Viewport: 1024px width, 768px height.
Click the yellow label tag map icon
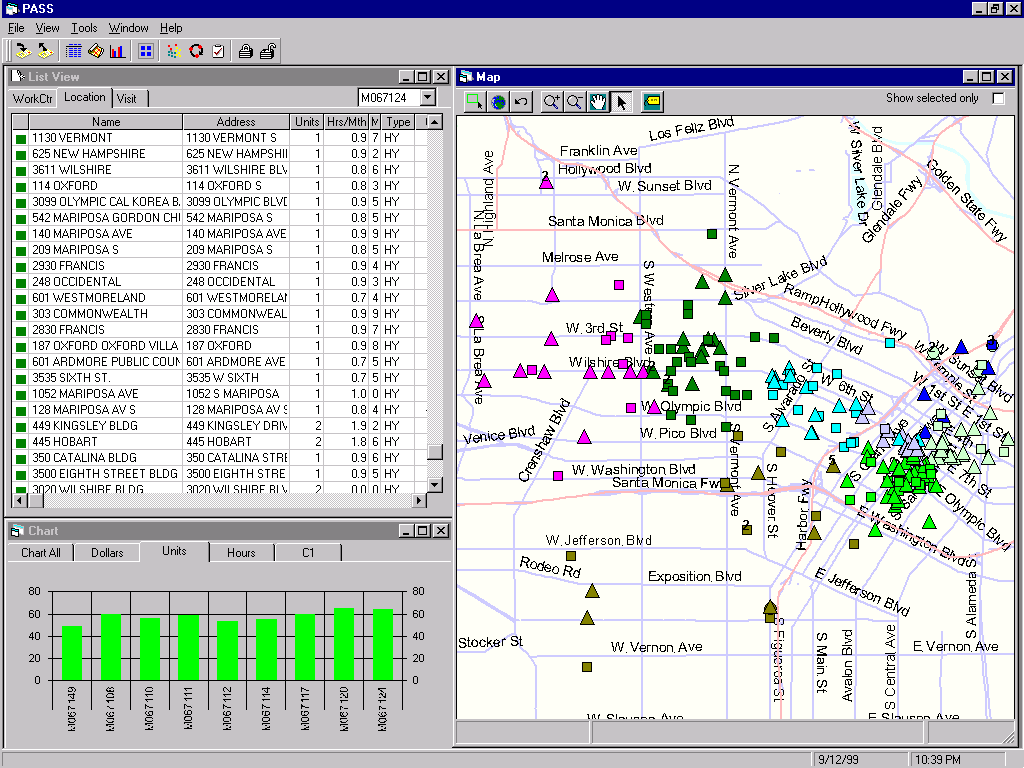pyautogui.click(x=652, y=102)
